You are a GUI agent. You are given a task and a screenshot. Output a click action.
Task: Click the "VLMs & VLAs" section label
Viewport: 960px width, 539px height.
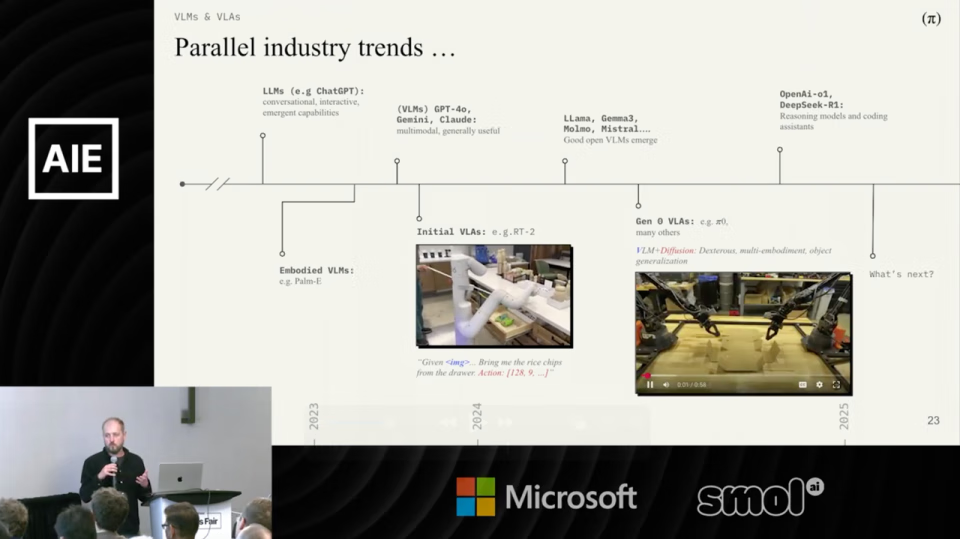207,17
